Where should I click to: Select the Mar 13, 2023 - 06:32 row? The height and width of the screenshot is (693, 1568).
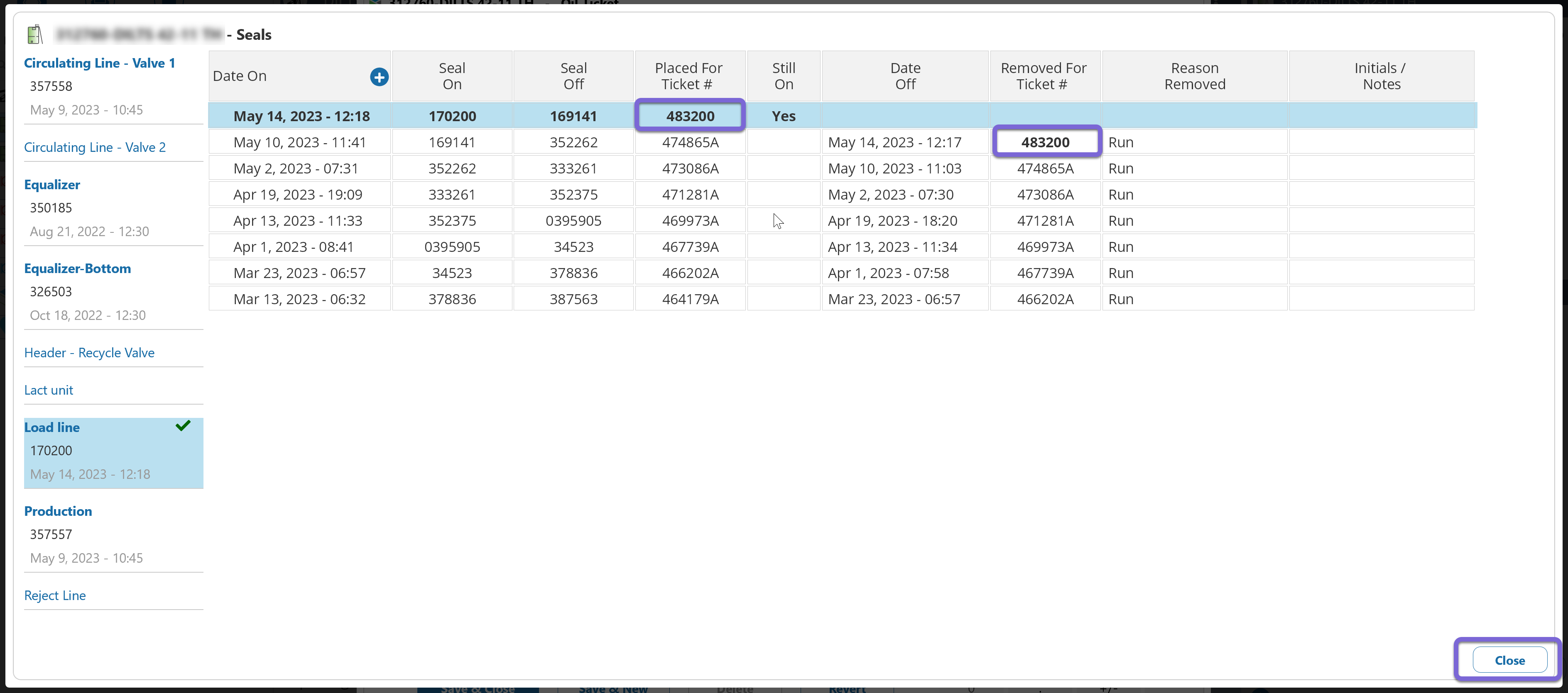point(299,299)
